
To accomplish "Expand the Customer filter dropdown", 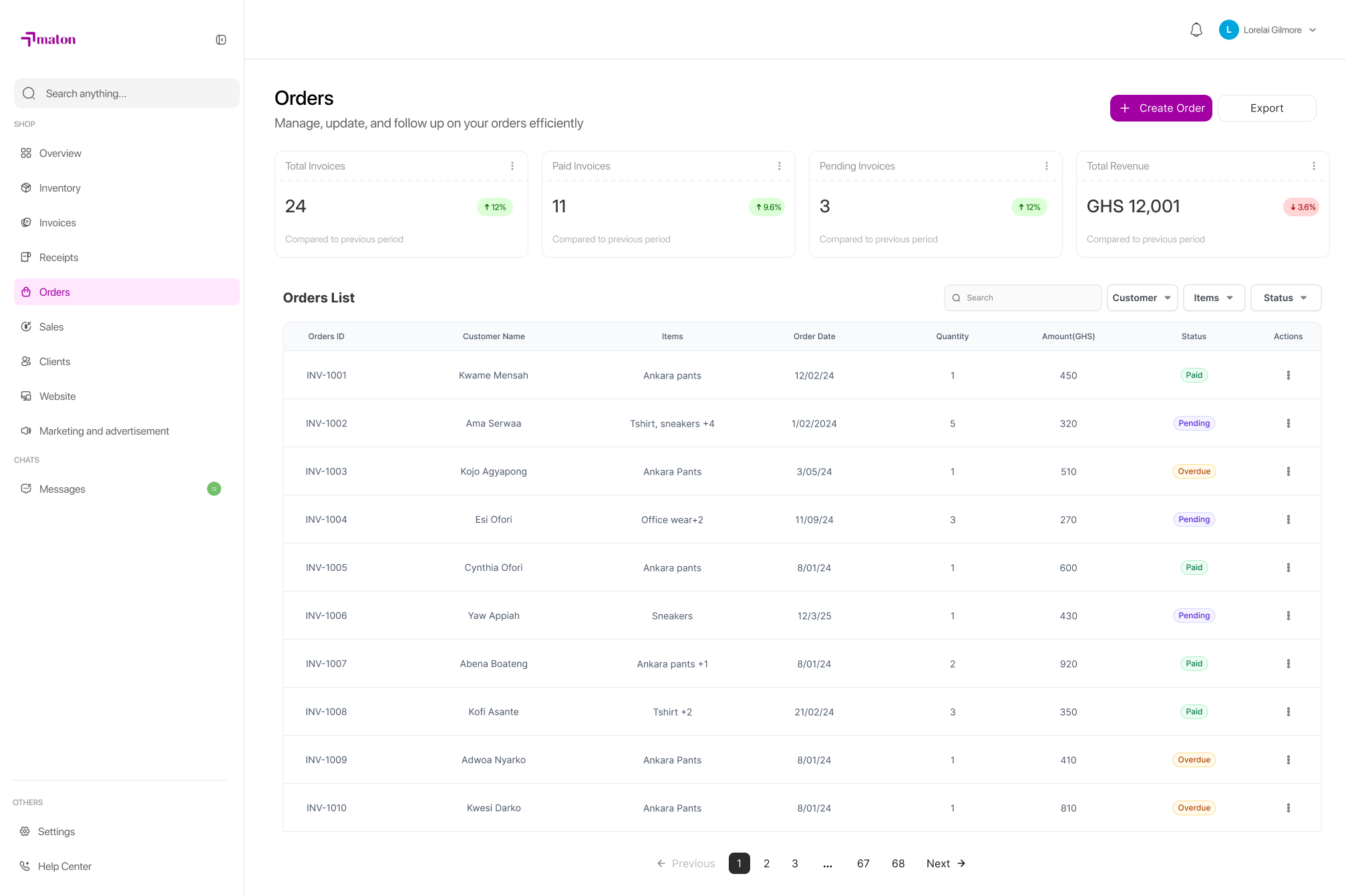I will click(x=1142, y=298).
